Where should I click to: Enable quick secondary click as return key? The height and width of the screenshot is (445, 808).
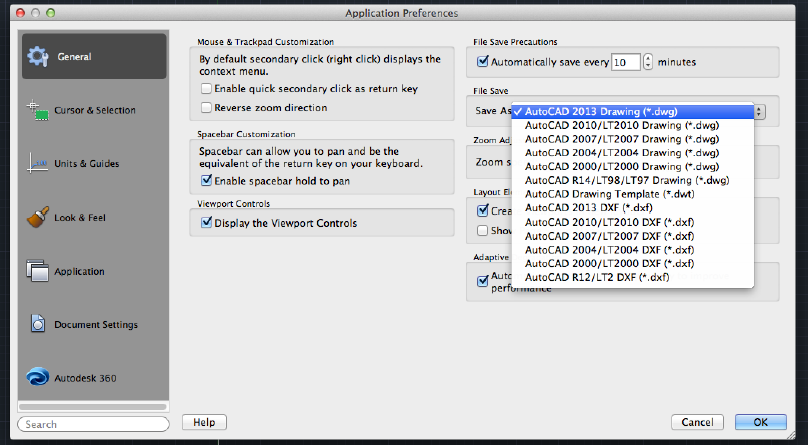point(206,89)
